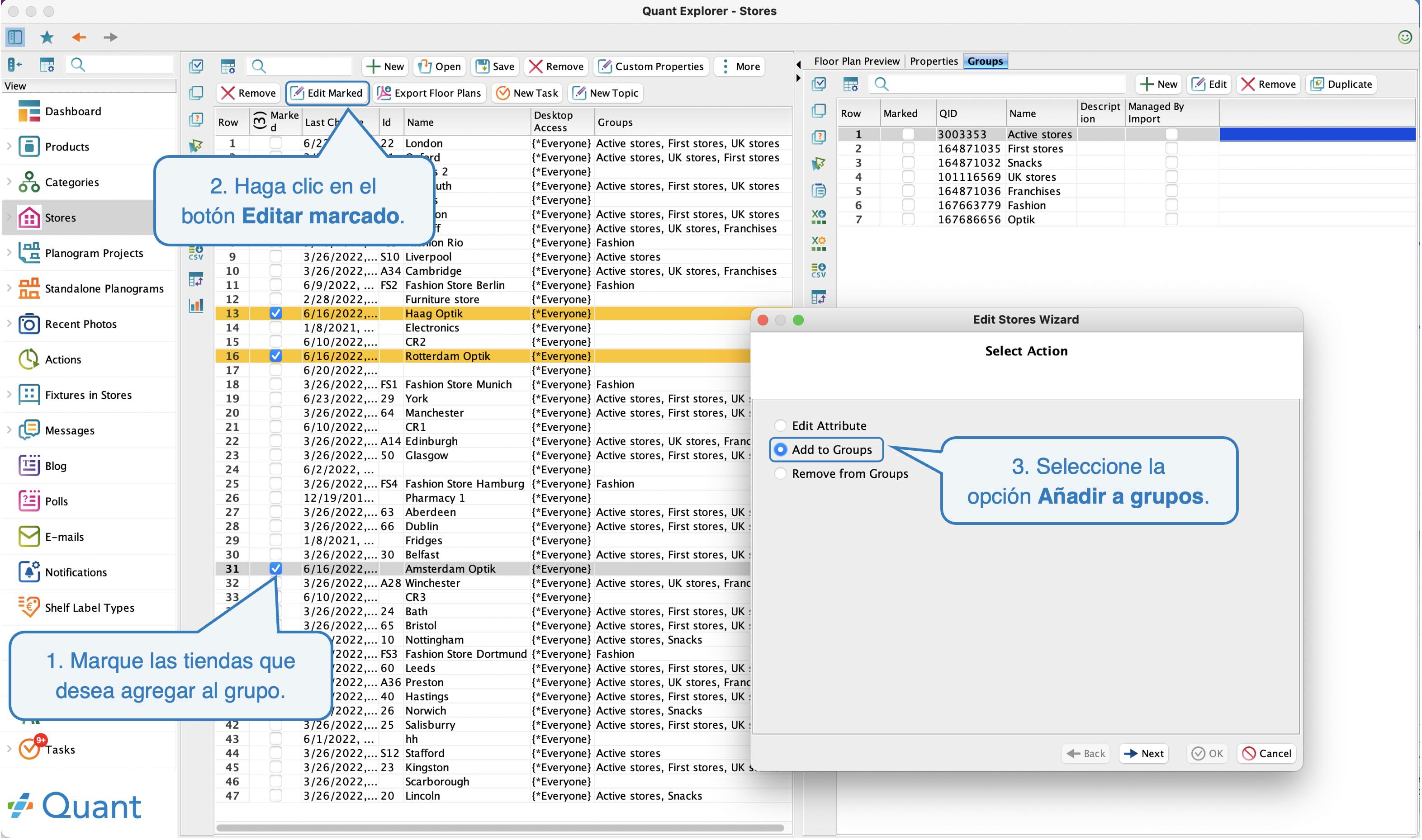
Task: Select the Edit Attribute radio option
Action: 781,426
